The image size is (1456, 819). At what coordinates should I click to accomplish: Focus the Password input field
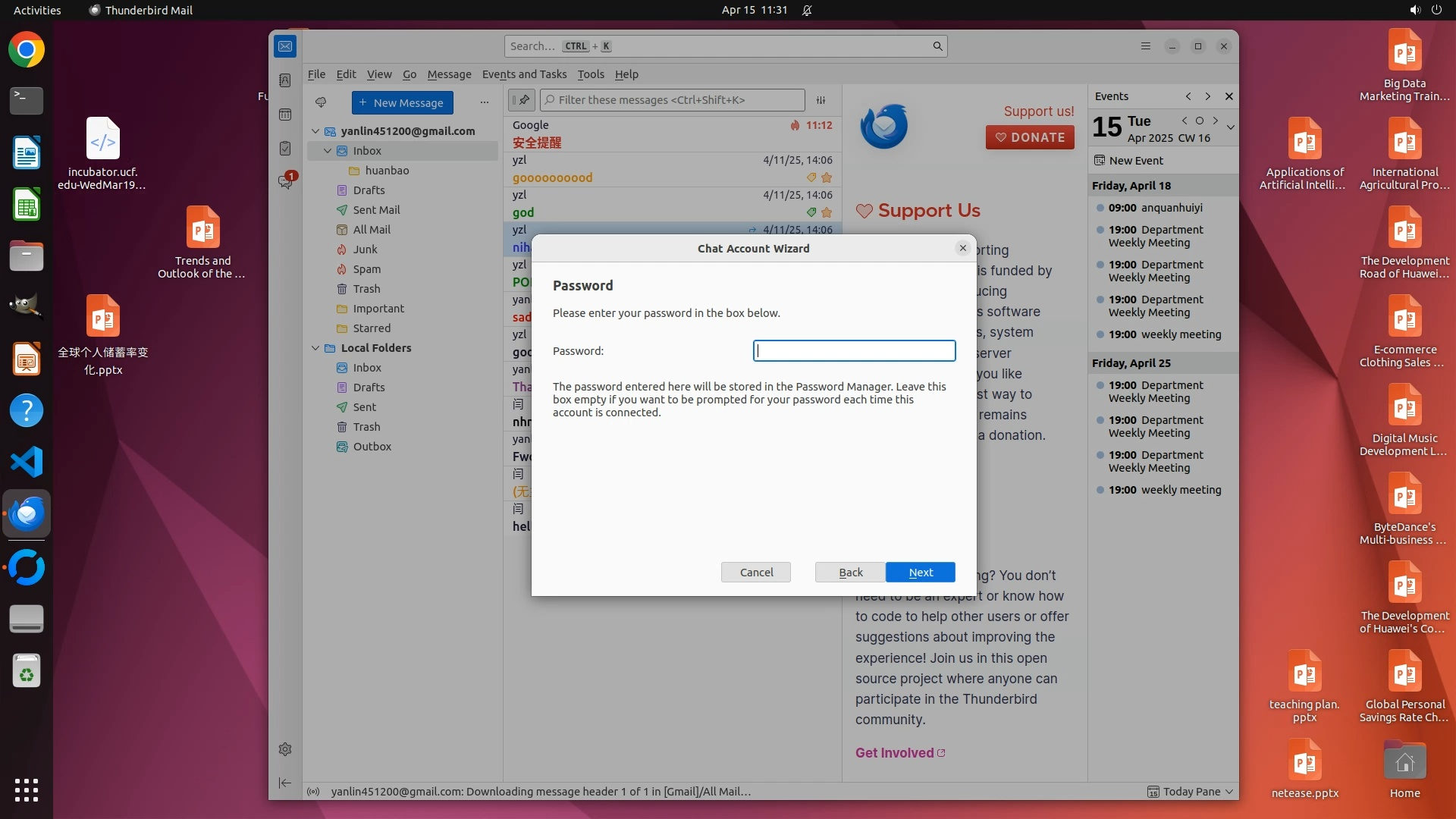point(854,350)
